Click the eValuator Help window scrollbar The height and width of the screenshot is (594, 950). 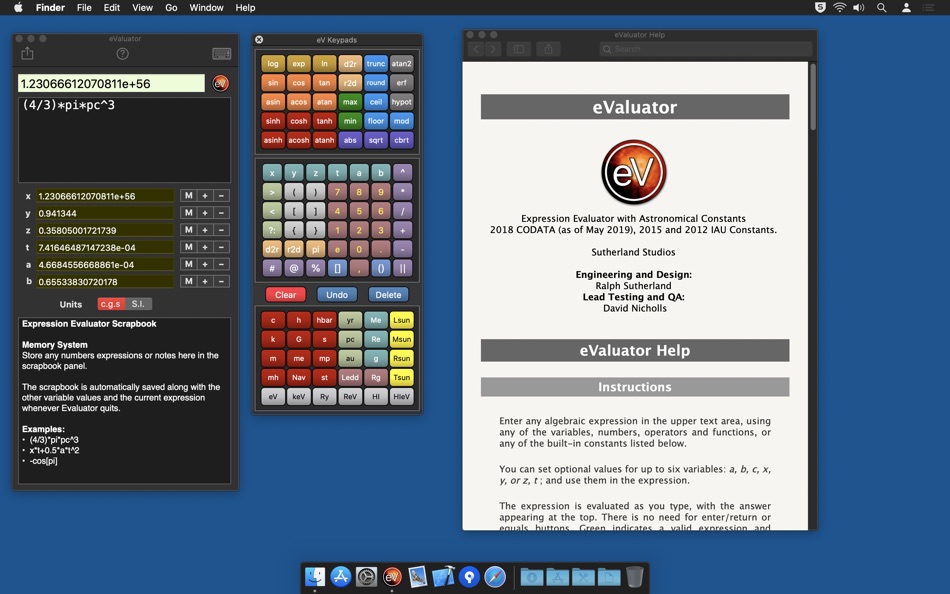(812, 97)
